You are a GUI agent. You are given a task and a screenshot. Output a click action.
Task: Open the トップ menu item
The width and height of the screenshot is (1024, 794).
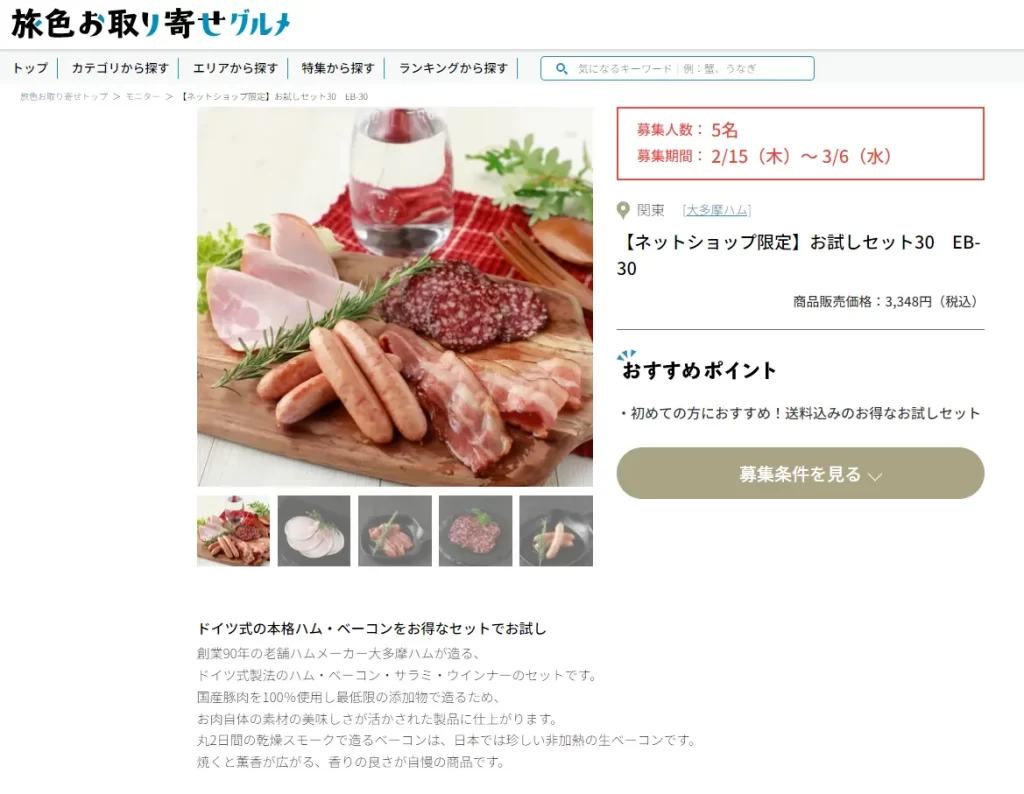30,68
